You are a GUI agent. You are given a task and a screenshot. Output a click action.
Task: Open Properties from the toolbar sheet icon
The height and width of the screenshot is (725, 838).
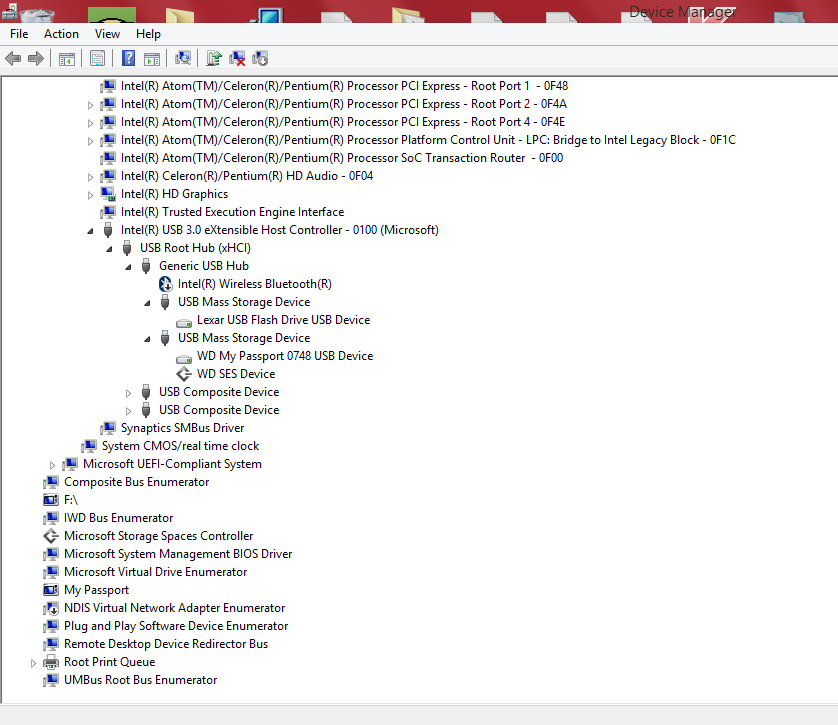click(x=97, y=58)
